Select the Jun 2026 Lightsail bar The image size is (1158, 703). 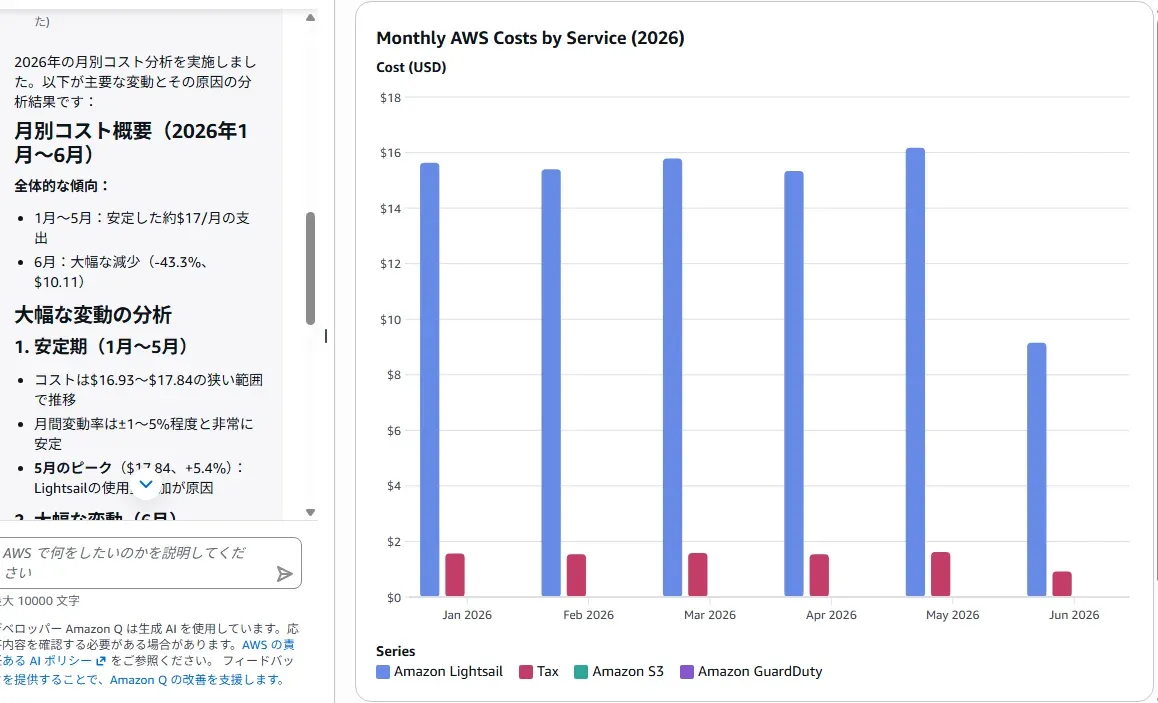tap(1036, 470)
